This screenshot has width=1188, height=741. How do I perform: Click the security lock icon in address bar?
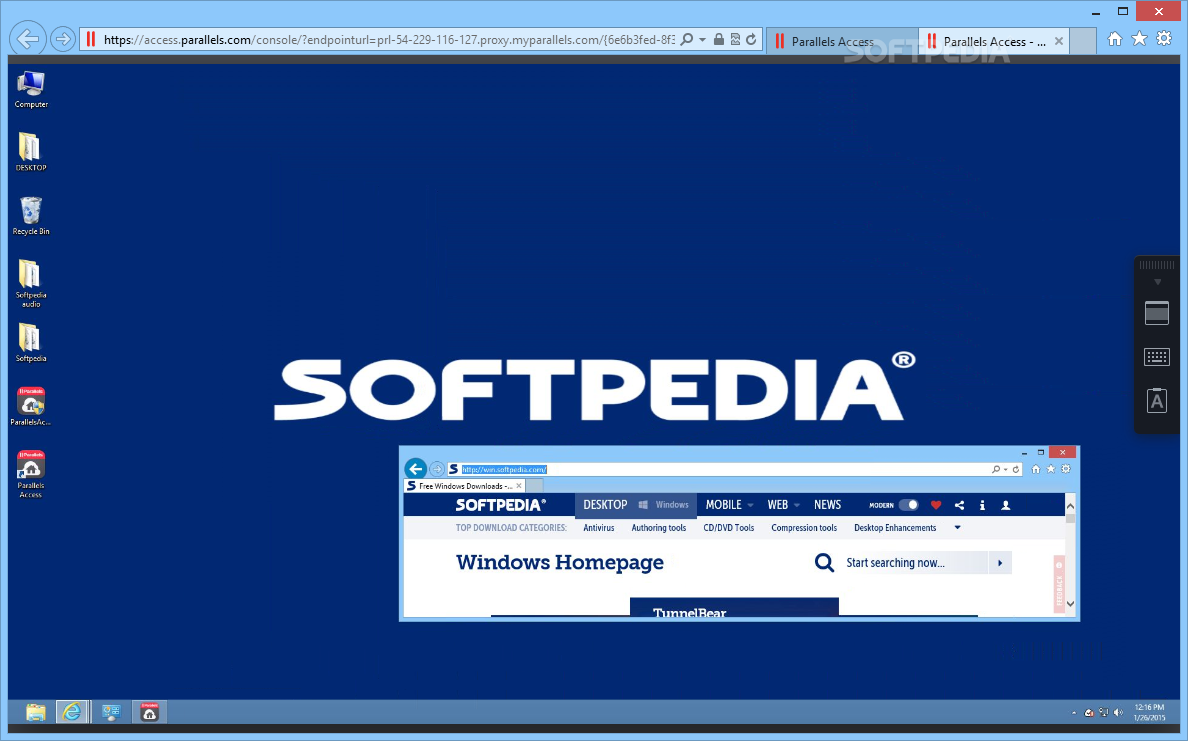[x=718, y=39]
